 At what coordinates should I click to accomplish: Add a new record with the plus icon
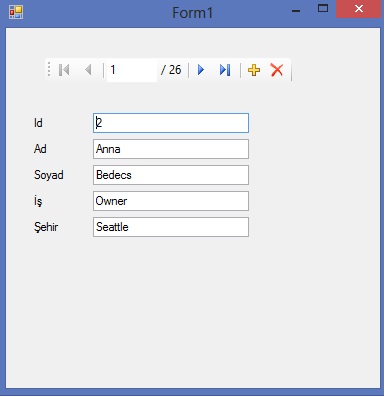tap(254, 70)
